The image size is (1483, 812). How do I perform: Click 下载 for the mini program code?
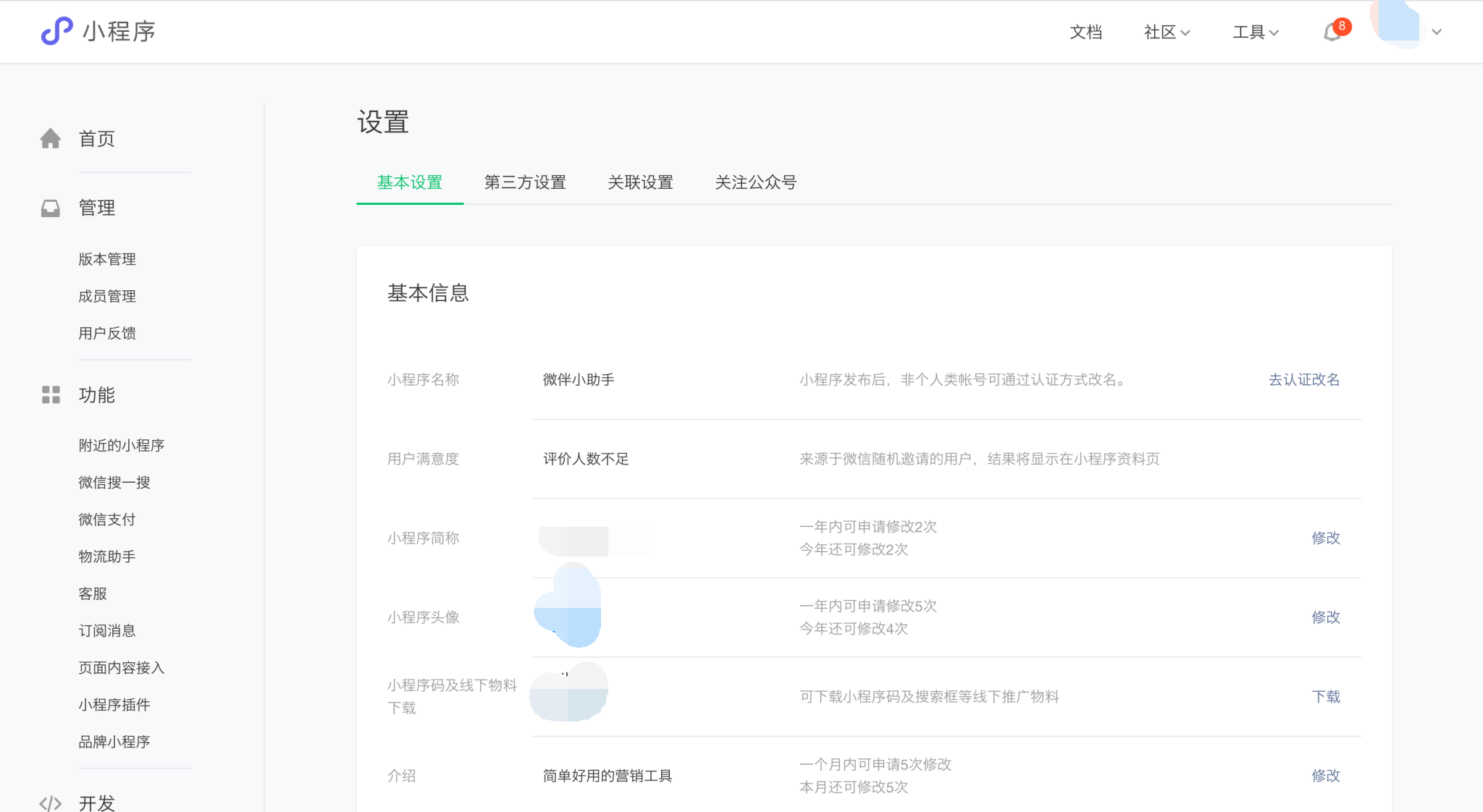1325,696
